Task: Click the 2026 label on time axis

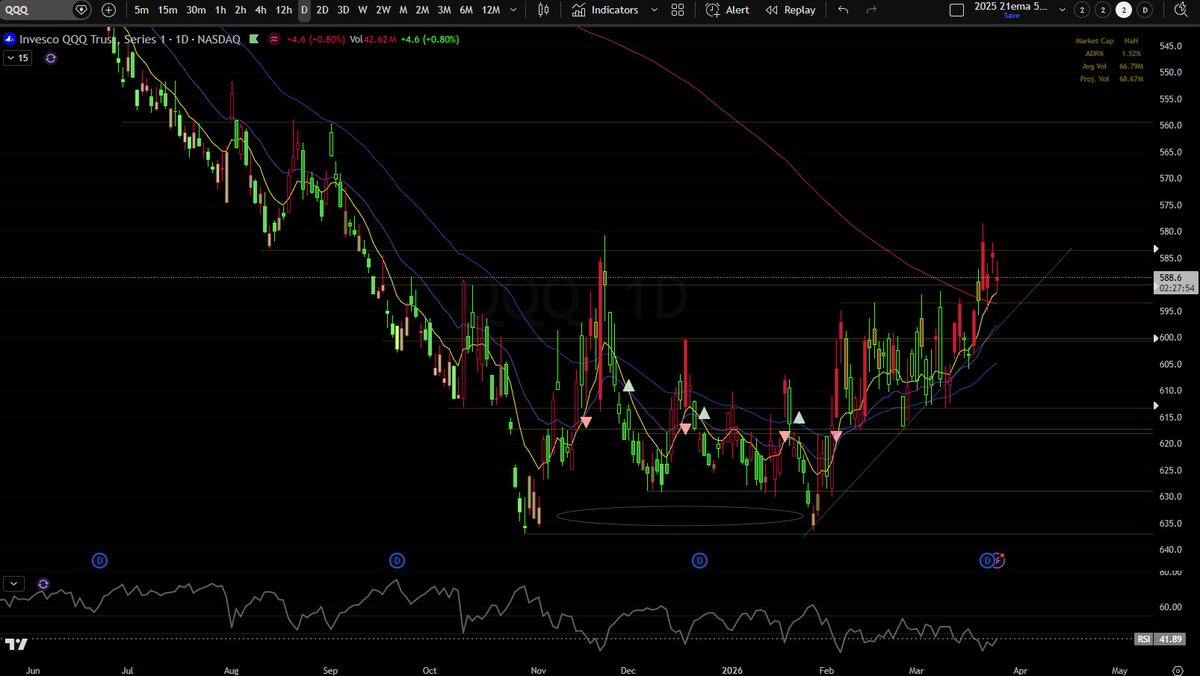Action: pos(730,670)
